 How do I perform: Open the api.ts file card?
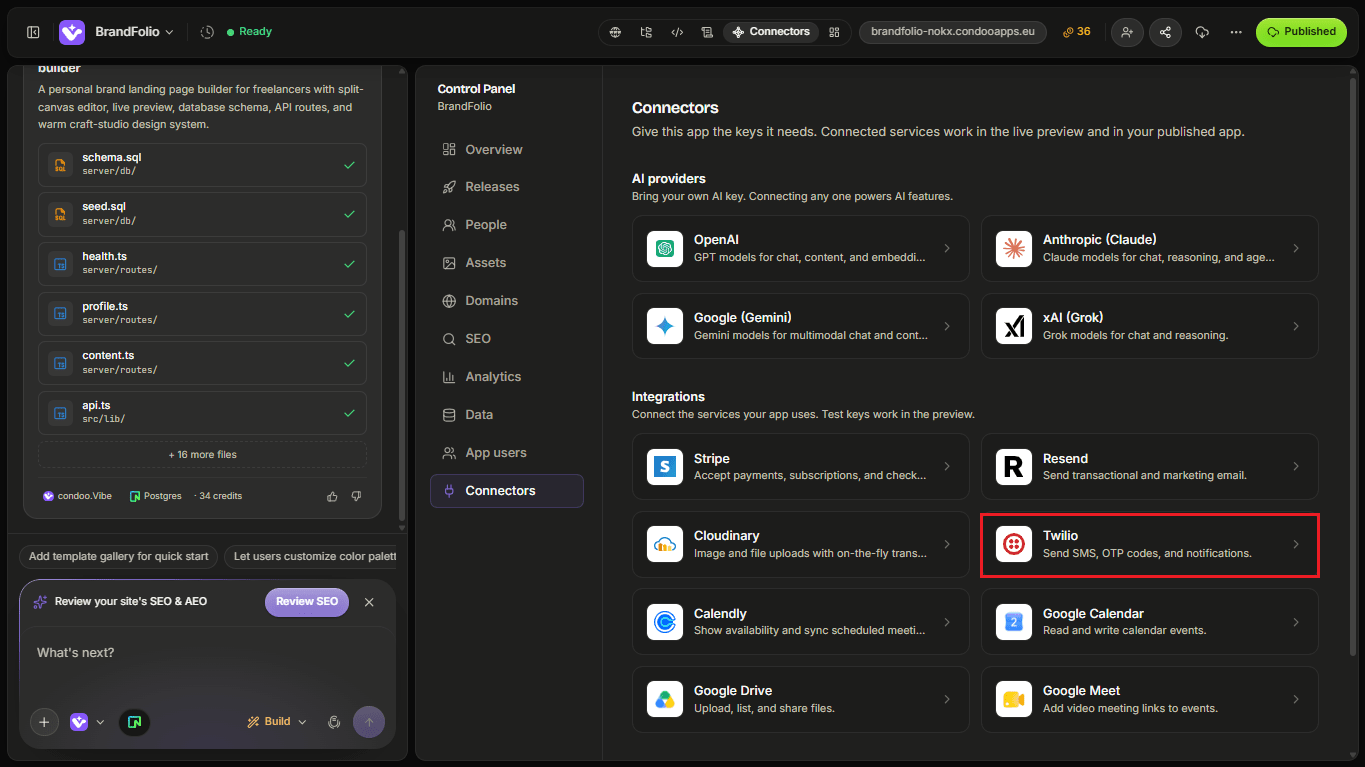coord(202,413)
